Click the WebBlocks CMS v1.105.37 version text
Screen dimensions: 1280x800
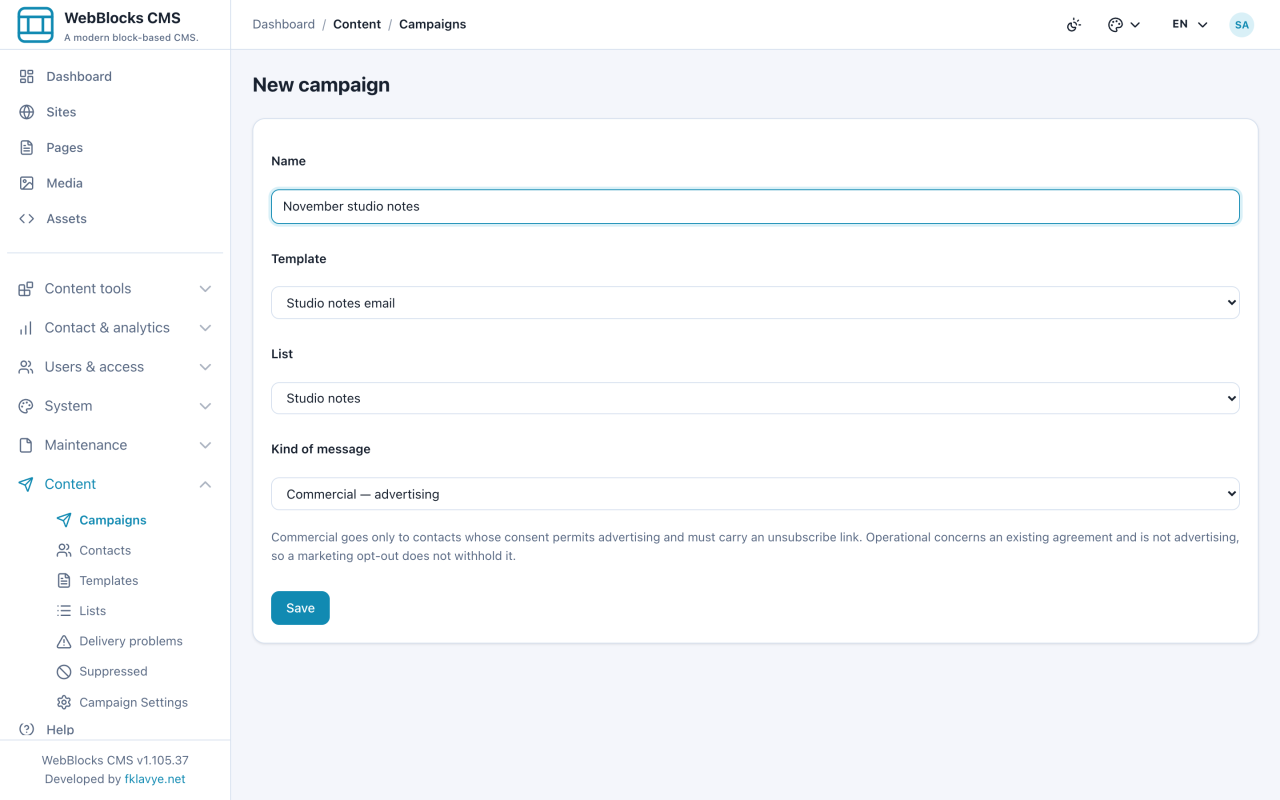click(115, 760)
